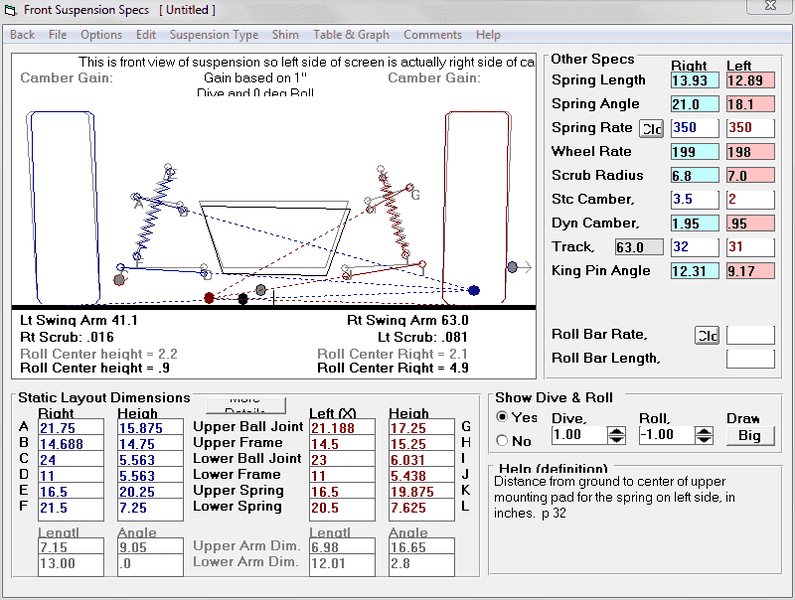
Task: Open the Comments menu
Action: click(x=433, y=35)
